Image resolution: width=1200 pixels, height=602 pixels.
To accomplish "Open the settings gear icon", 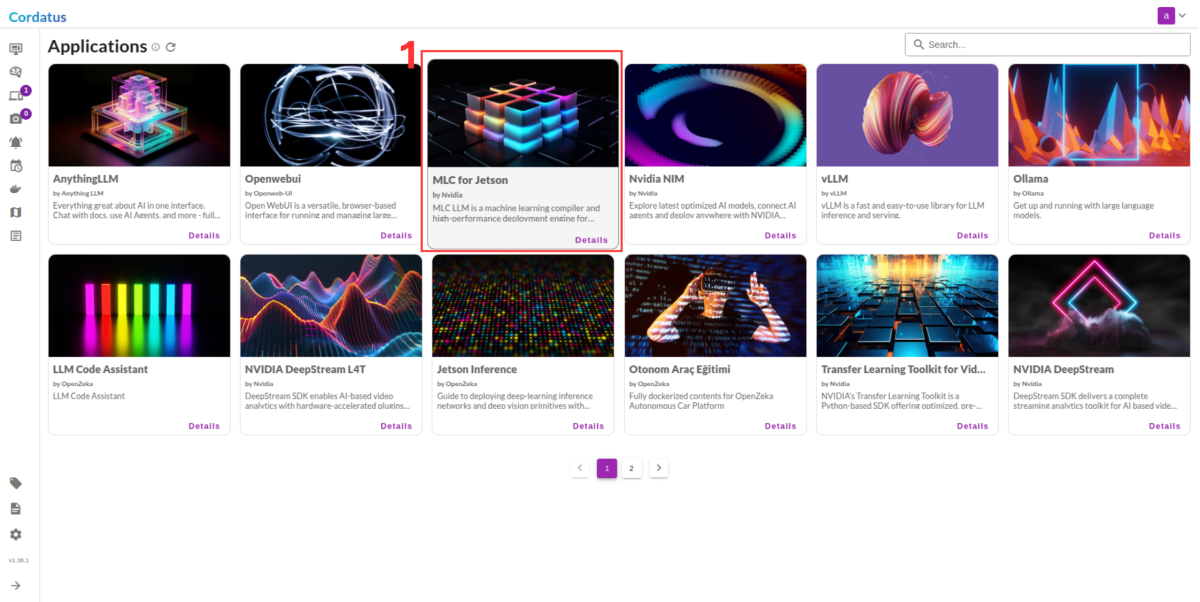I will pos(16,535).
